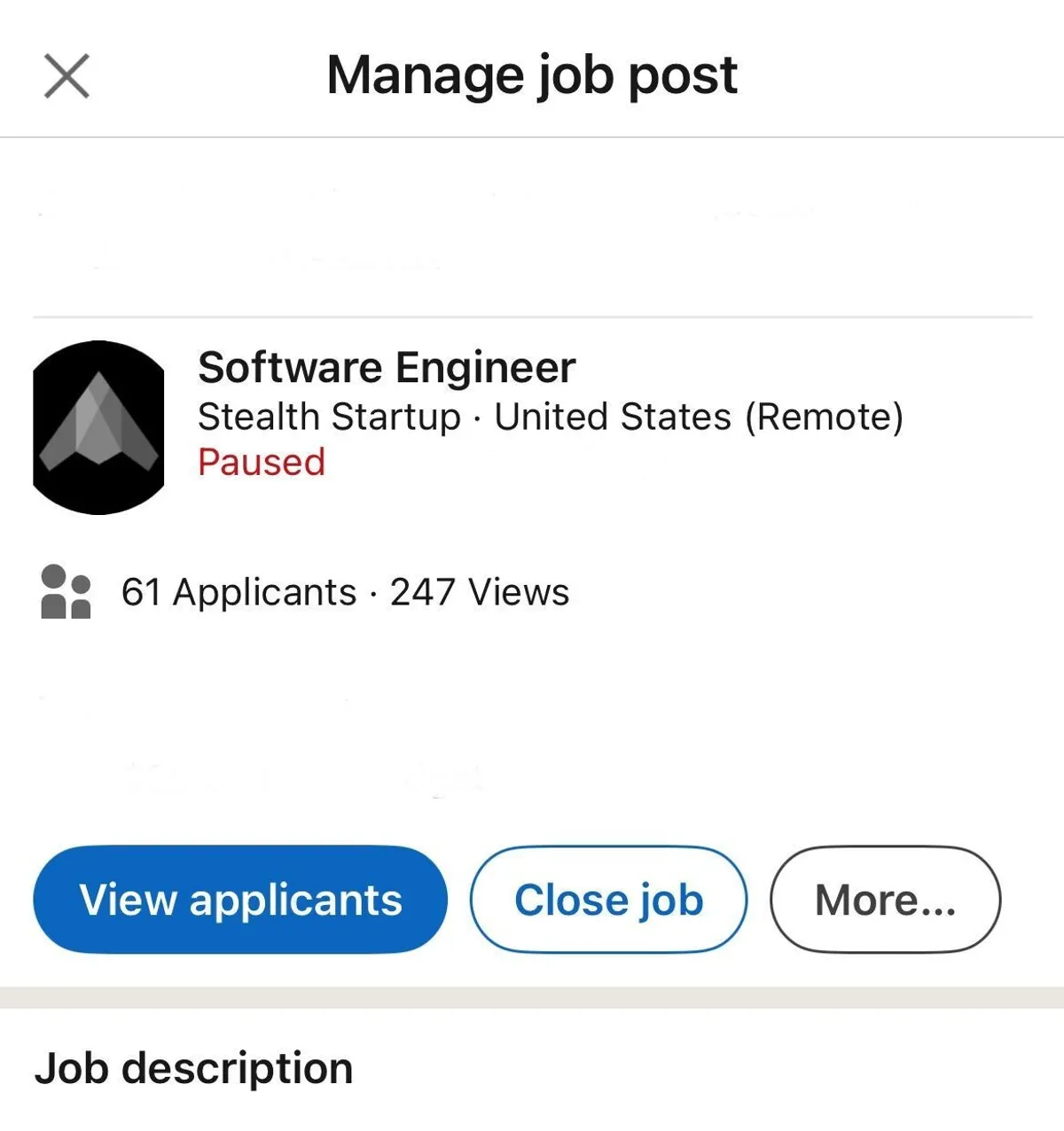Viewport: 1064px width, 1131px height.
Task: Tap the dot between Stealth Startup and location
Action: coord(478,418)
